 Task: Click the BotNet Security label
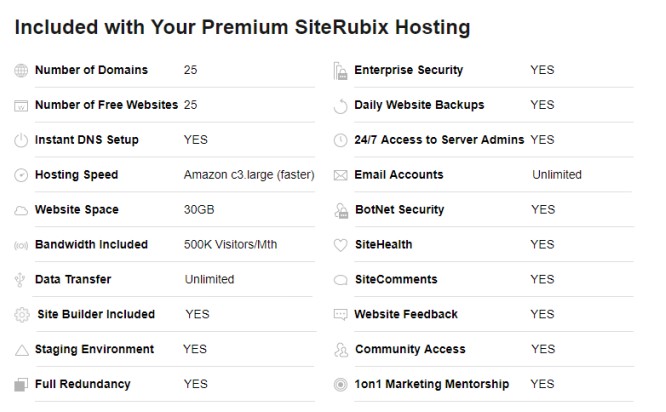click(399, 209)
